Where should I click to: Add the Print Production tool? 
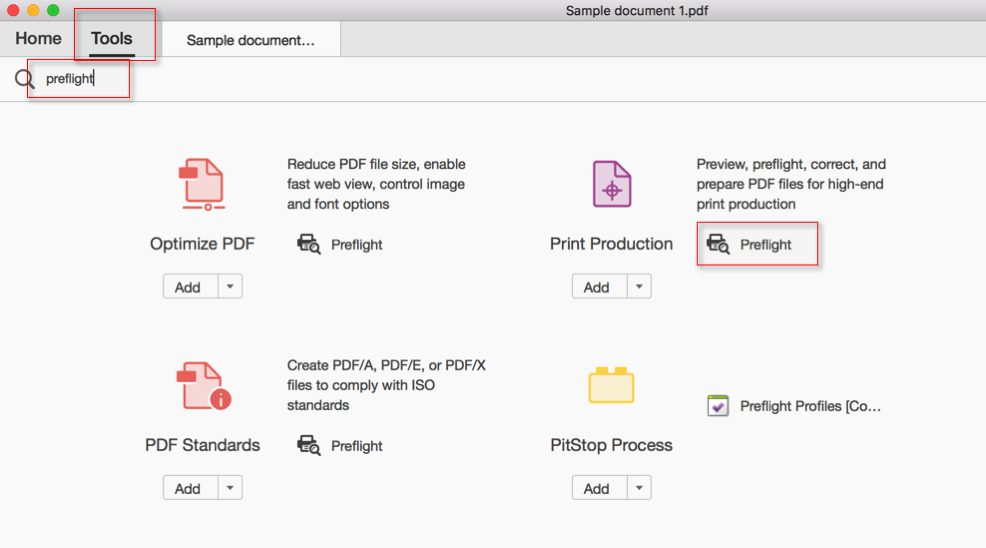tap(597, 287)
